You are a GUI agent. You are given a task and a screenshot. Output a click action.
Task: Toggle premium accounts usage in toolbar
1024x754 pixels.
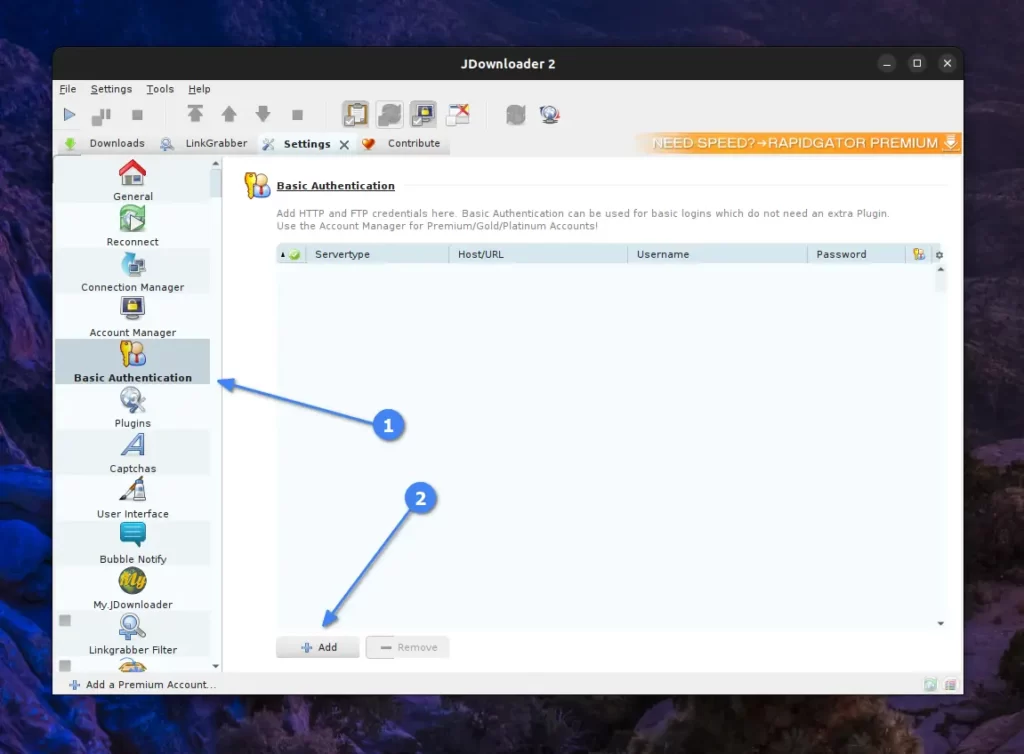tap(423, 114)
